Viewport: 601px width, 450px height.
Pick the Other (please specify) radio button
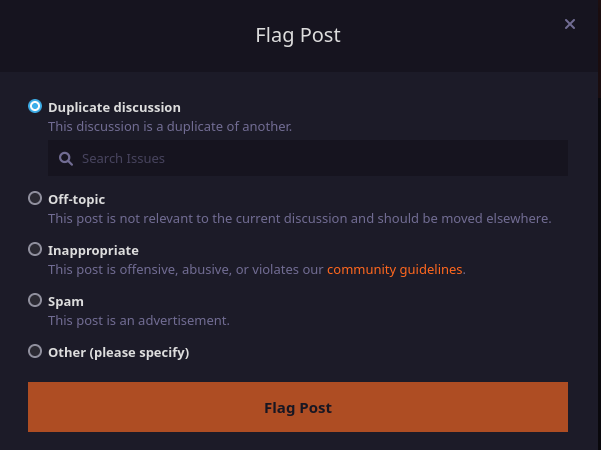pos(36,351)
